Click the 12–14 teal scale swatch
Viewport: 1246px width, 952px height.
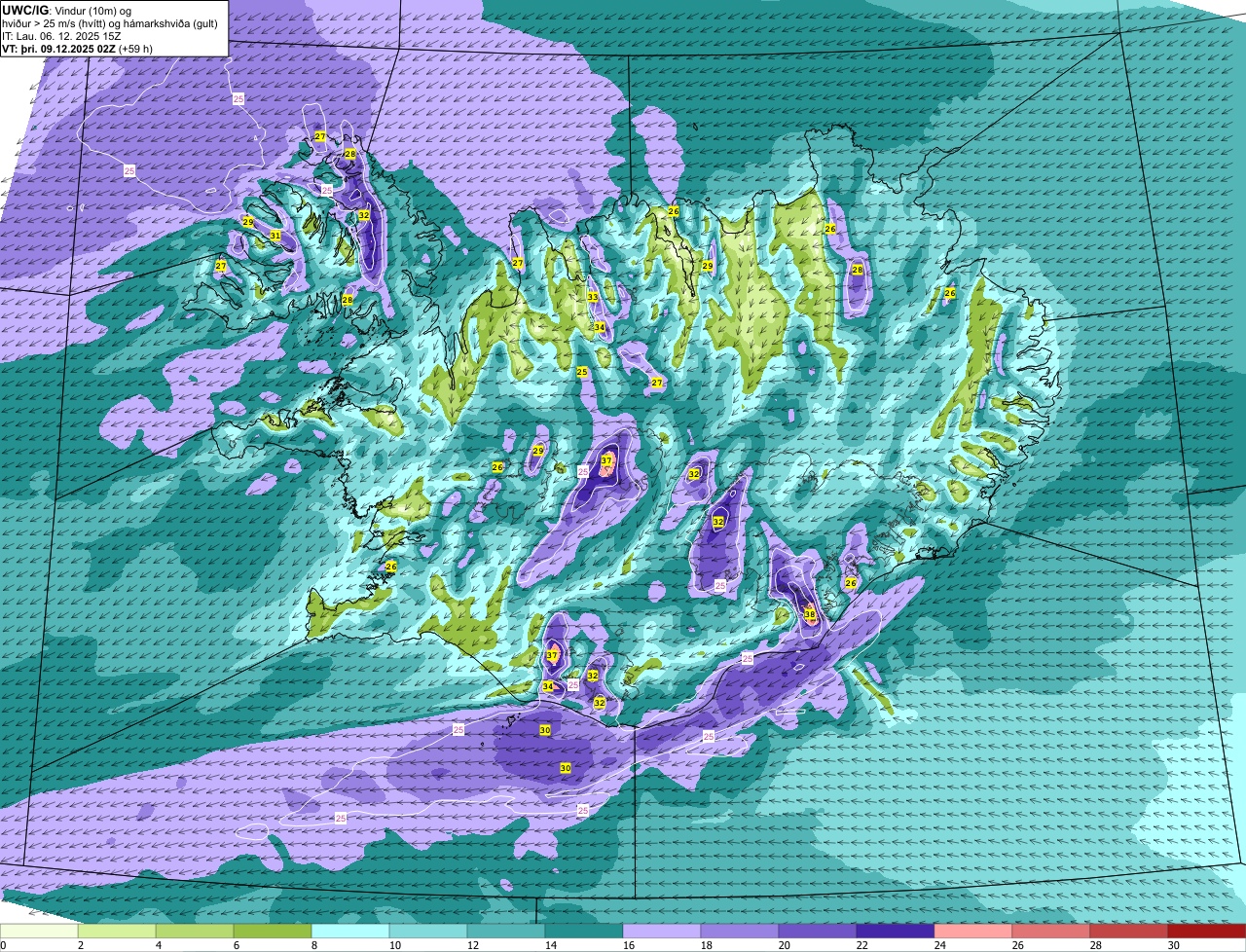coord(506,931)
